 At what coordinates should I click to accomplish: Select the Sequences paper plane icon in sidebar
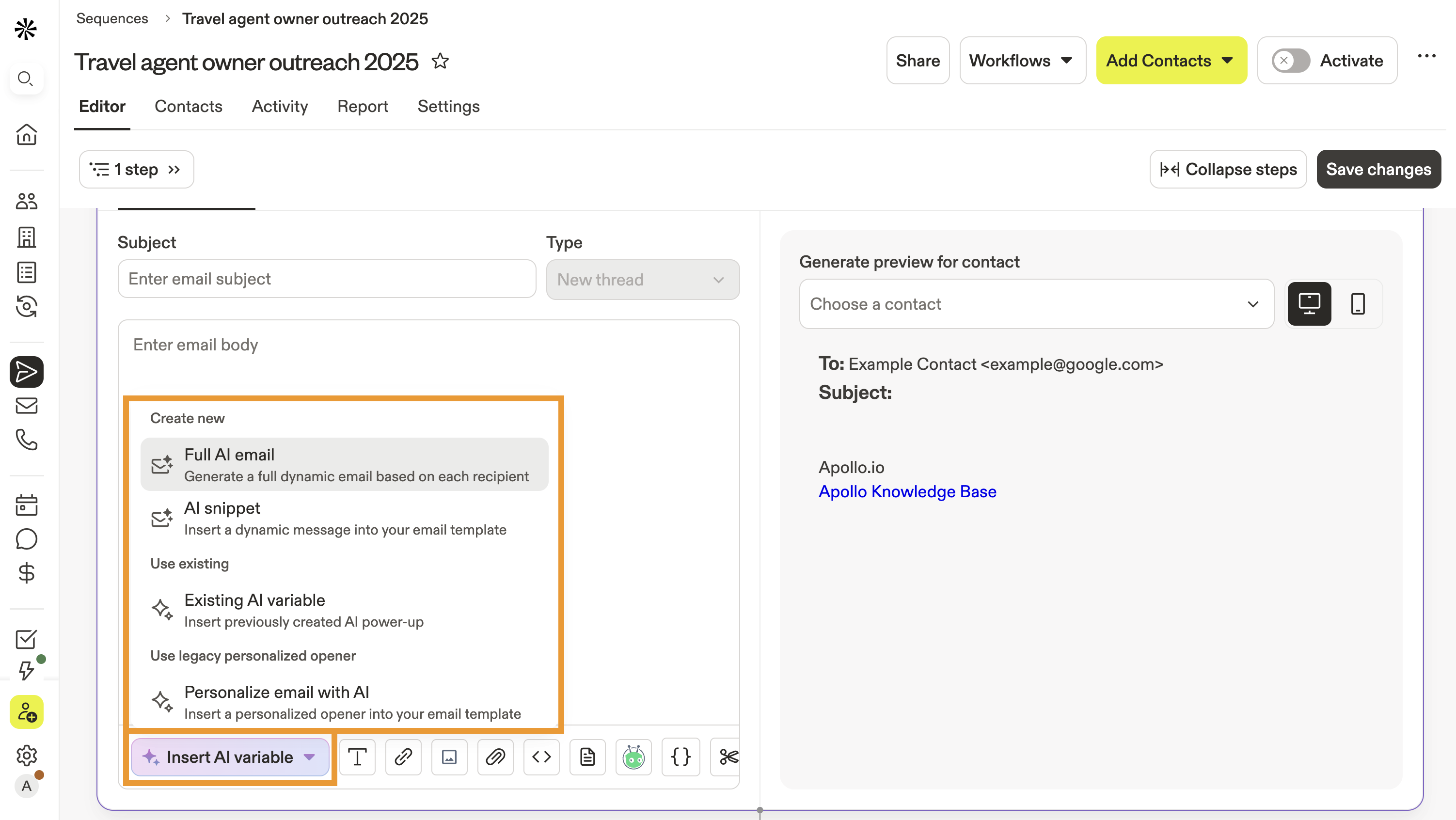(26, 372)
